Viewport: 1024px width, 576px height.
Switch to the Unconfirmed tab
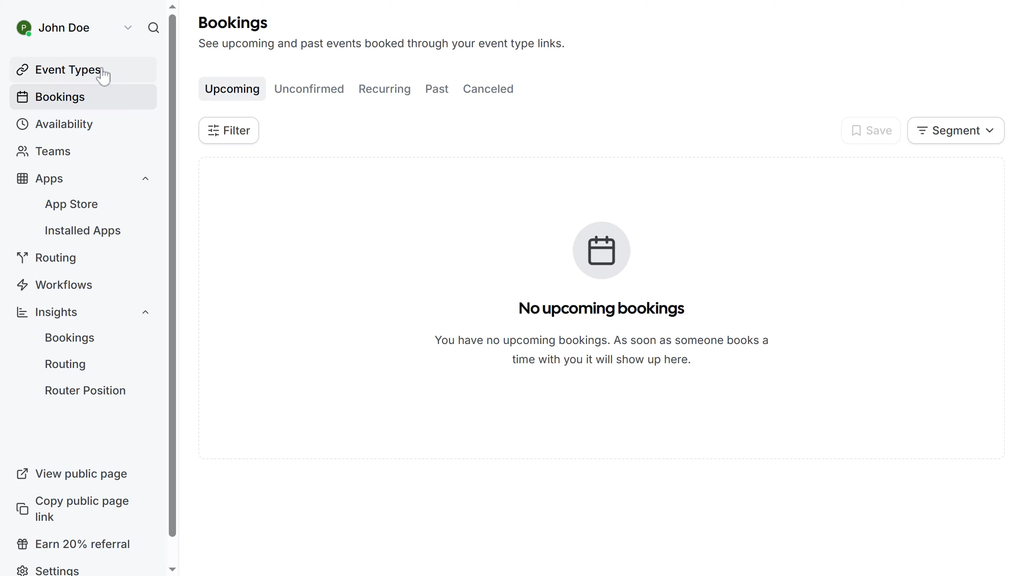click(x=309, y=89)
